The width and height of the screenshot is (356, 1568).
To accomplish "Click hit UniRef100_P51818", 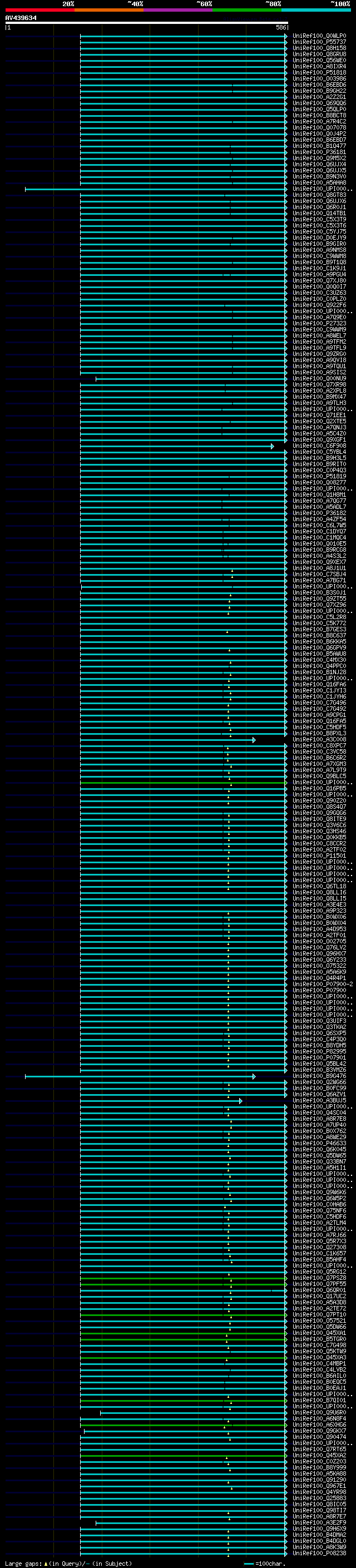I will pos(319,72).
